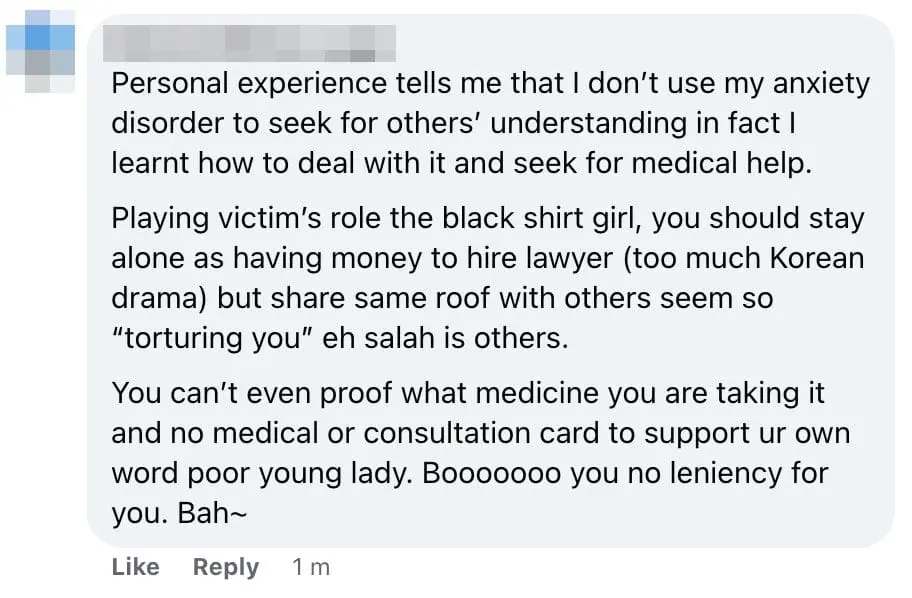912x598 pixels.
Task: Click the paragraph starting "Playing victim's role"
Action: click(x=488, y=279)
